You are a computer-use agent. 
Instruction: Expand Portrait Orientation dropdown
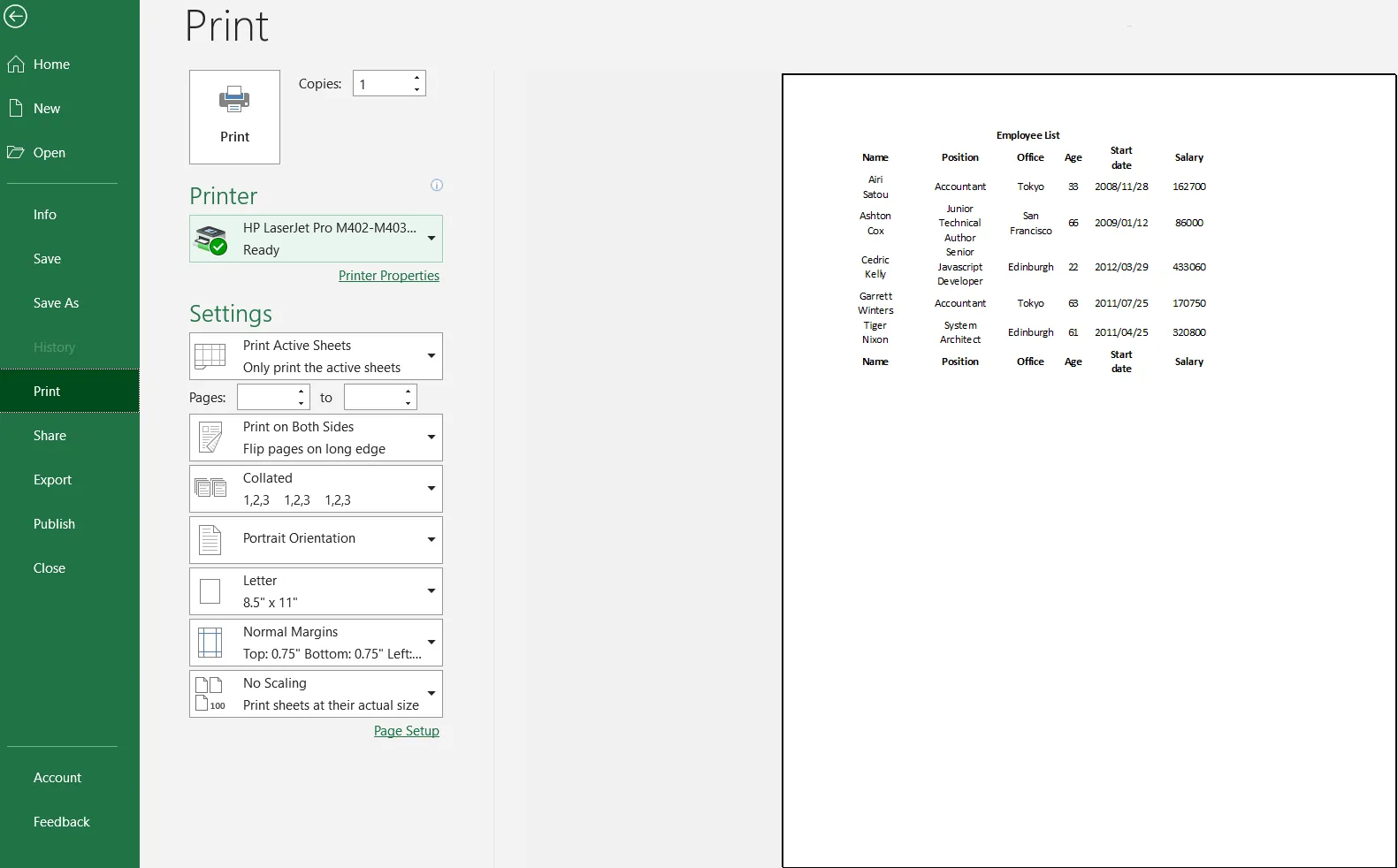432,540
